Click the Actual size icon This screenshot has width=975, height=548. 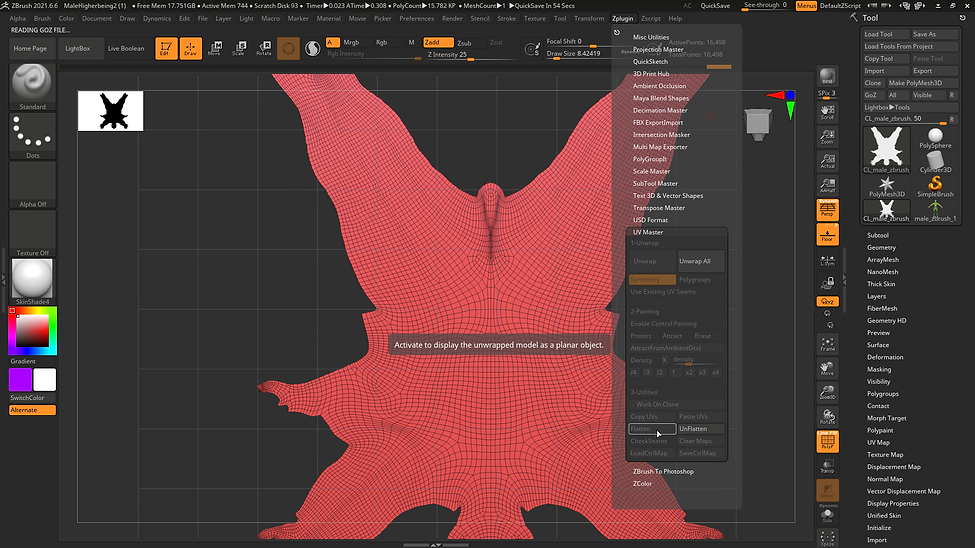pos(827,160)
